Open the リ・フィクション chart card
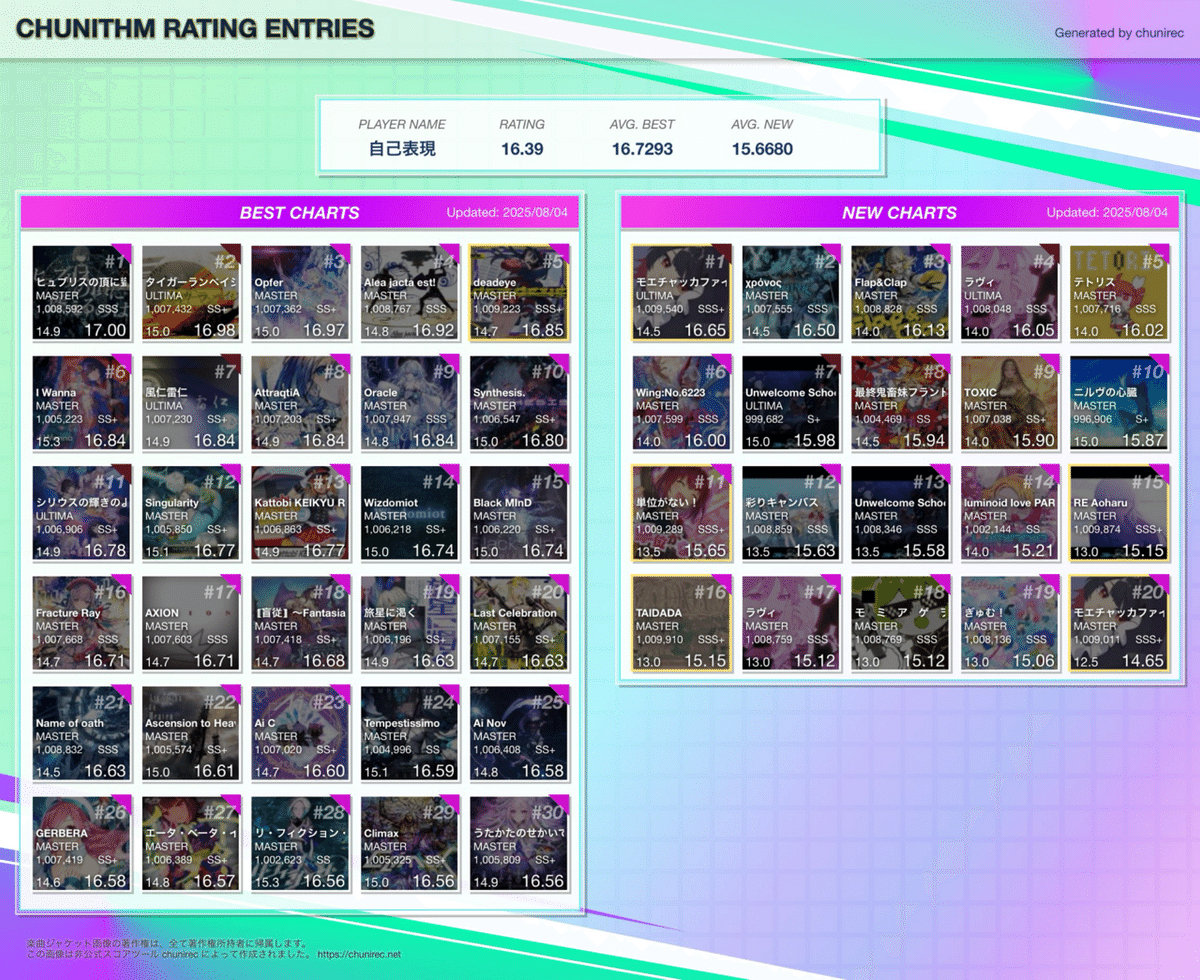The height and width of the screenshot is (980, 1200). click(x=300, y=843)
